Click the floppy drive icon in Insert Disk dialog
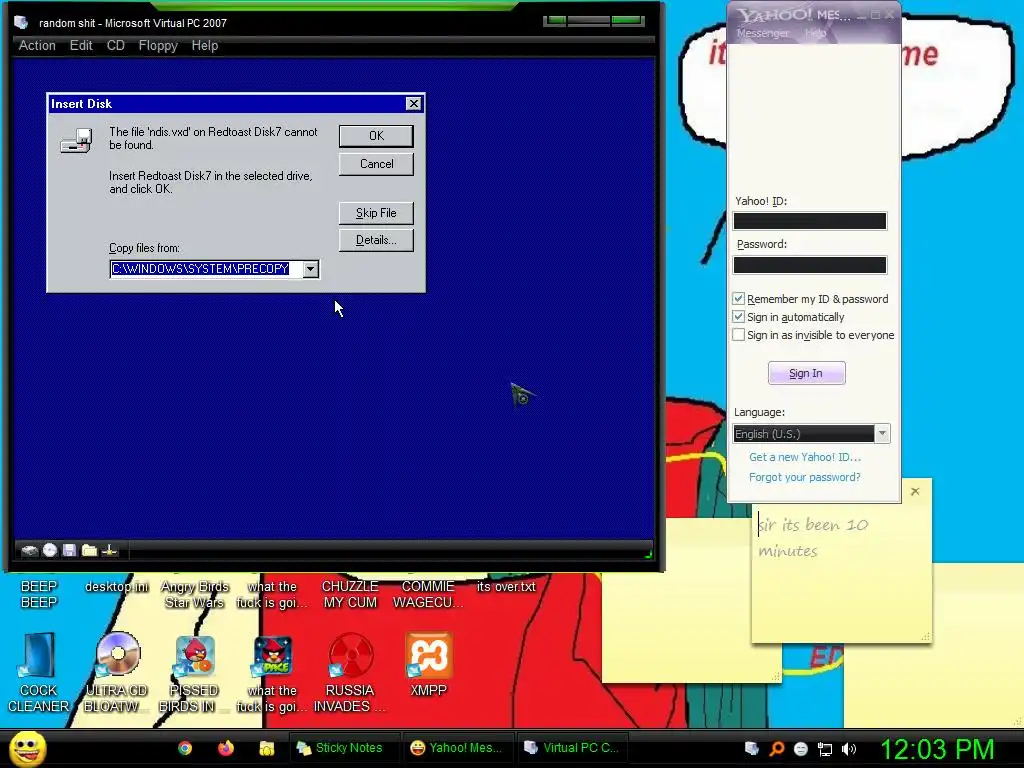 tap(76, 140)
